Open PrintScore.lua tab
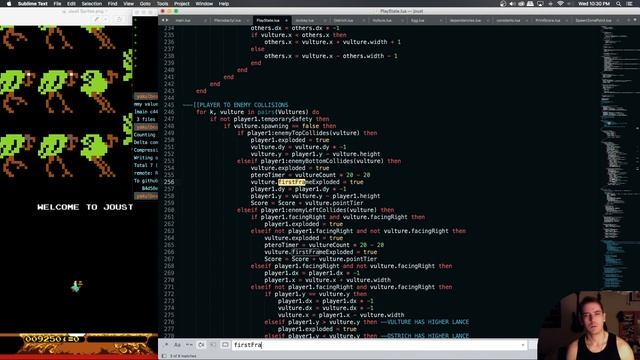This screenshot has height=360, width=640. [x=548, y=20]
